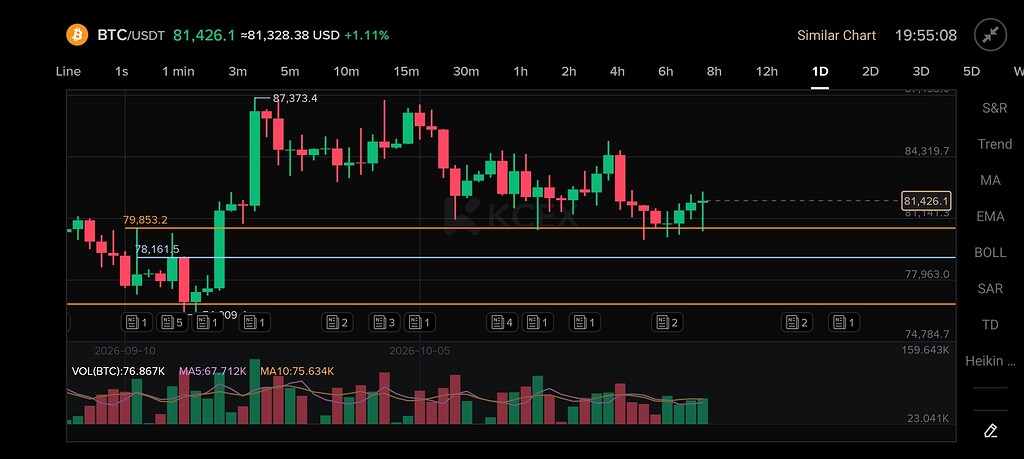This screenshot has width=1024, height=459.
Task: Toggle the SAR indicator
Action: click(990, 289)
